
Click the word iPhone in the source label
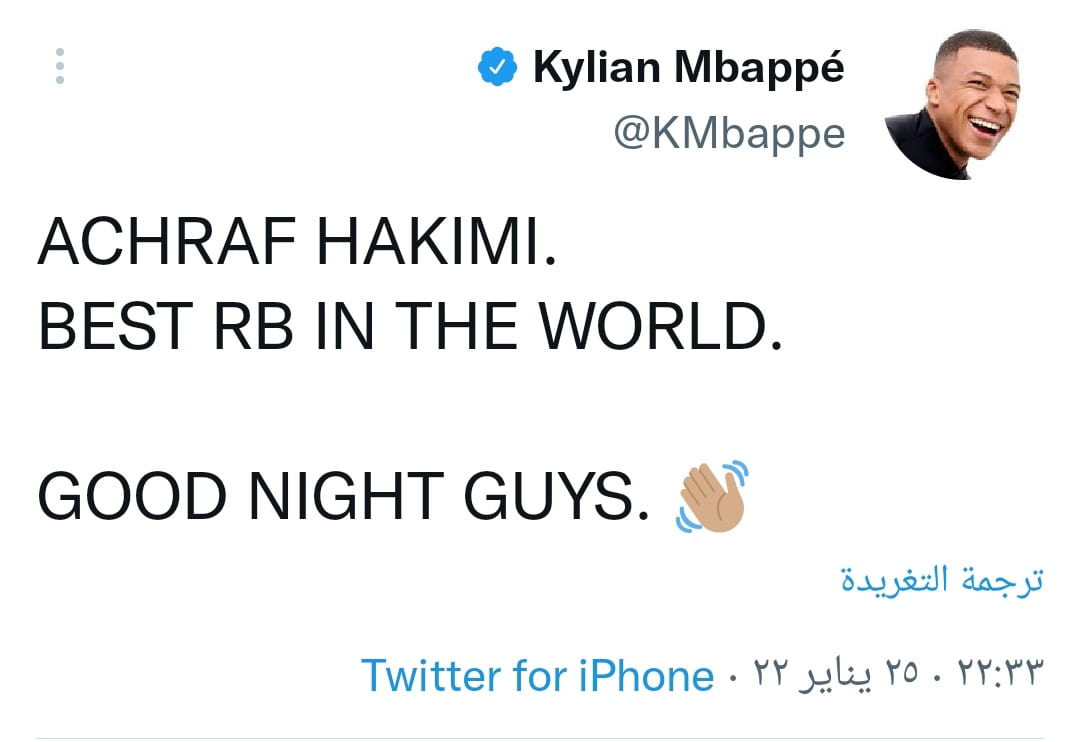646,675
